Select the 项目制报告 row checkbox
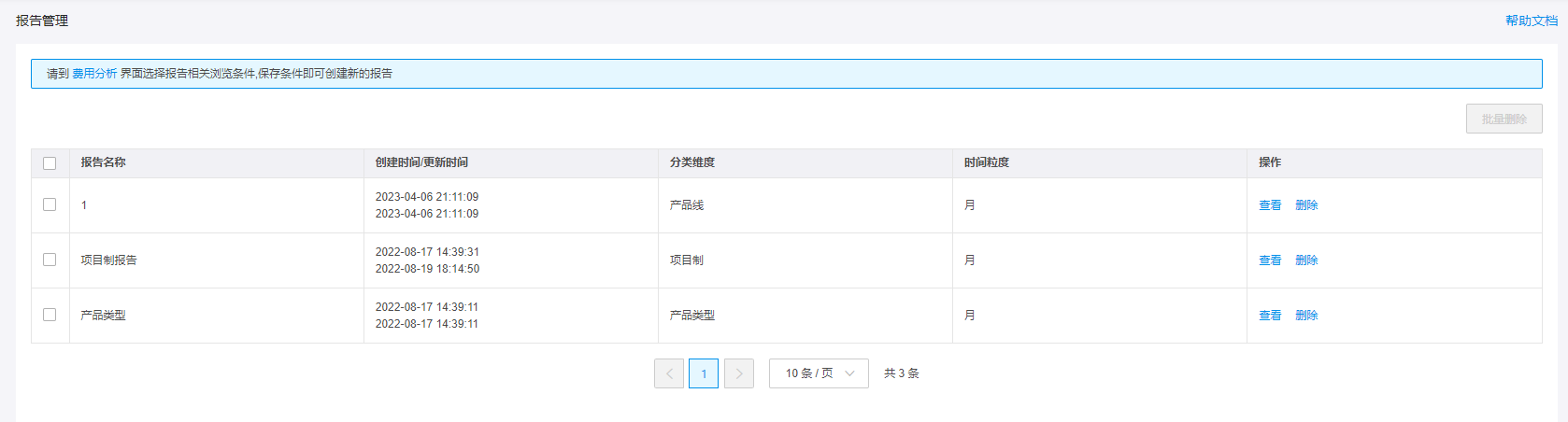Image resolution: width=1568 pixels, height=422 pixels. point(50,260)
